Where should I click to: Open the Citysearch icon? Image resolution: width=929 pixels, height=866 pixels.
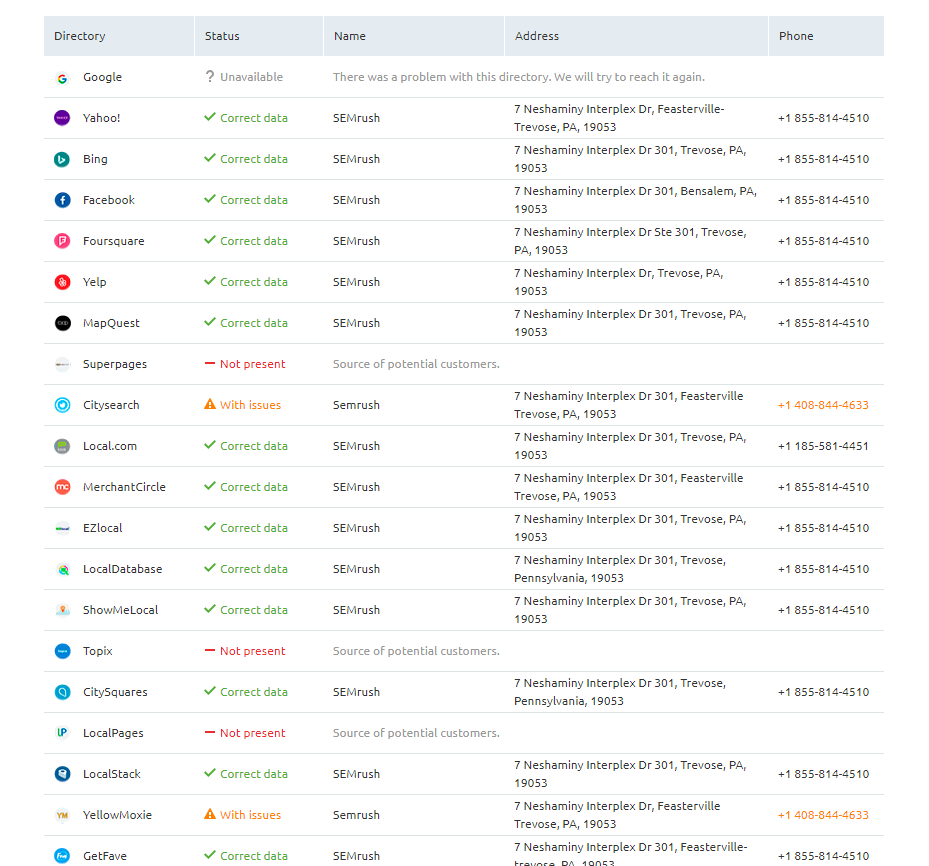pyautogui.click(x=61, y=404)
